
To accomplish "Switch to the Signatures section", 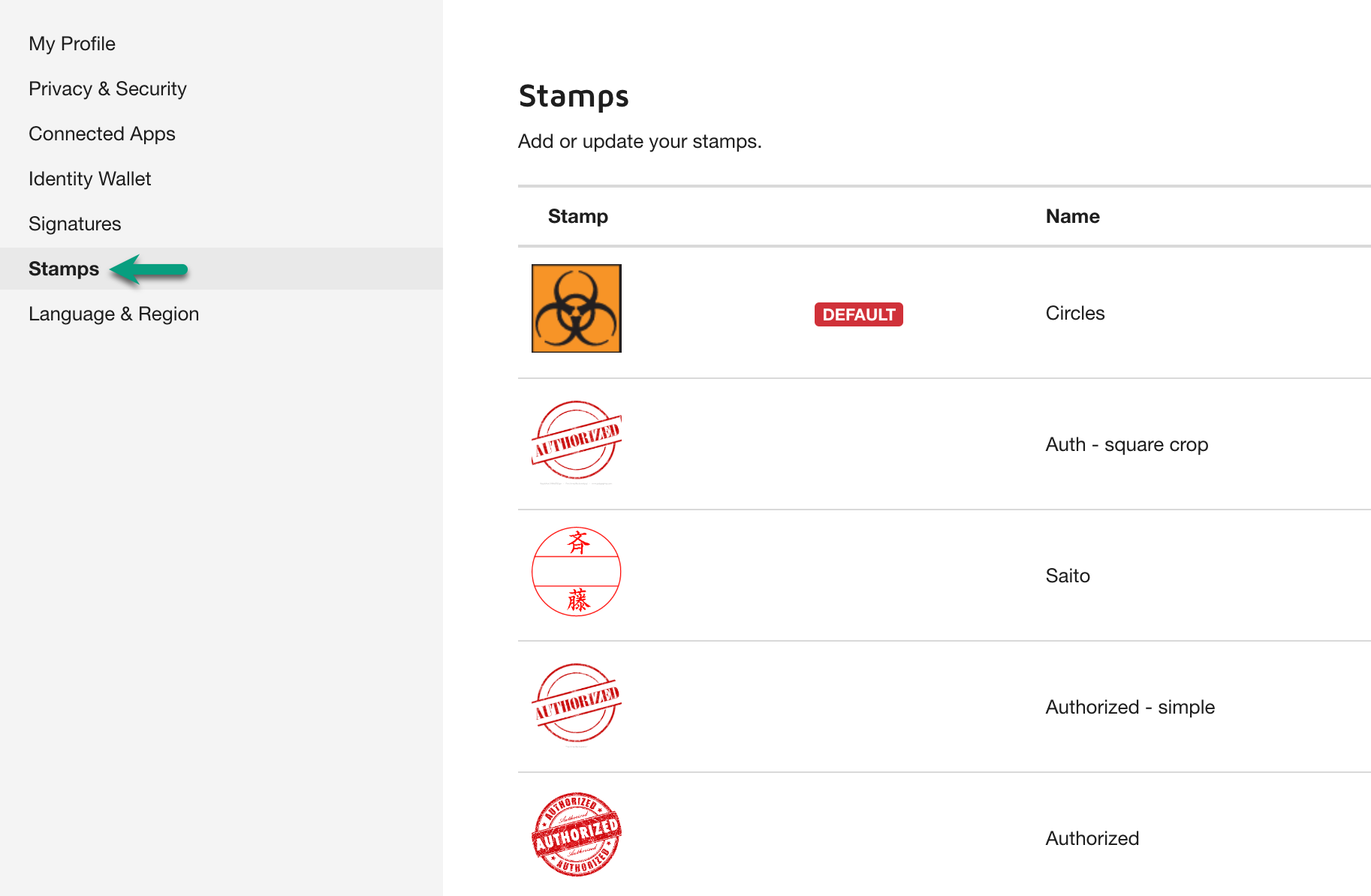I will coord(74,224).
